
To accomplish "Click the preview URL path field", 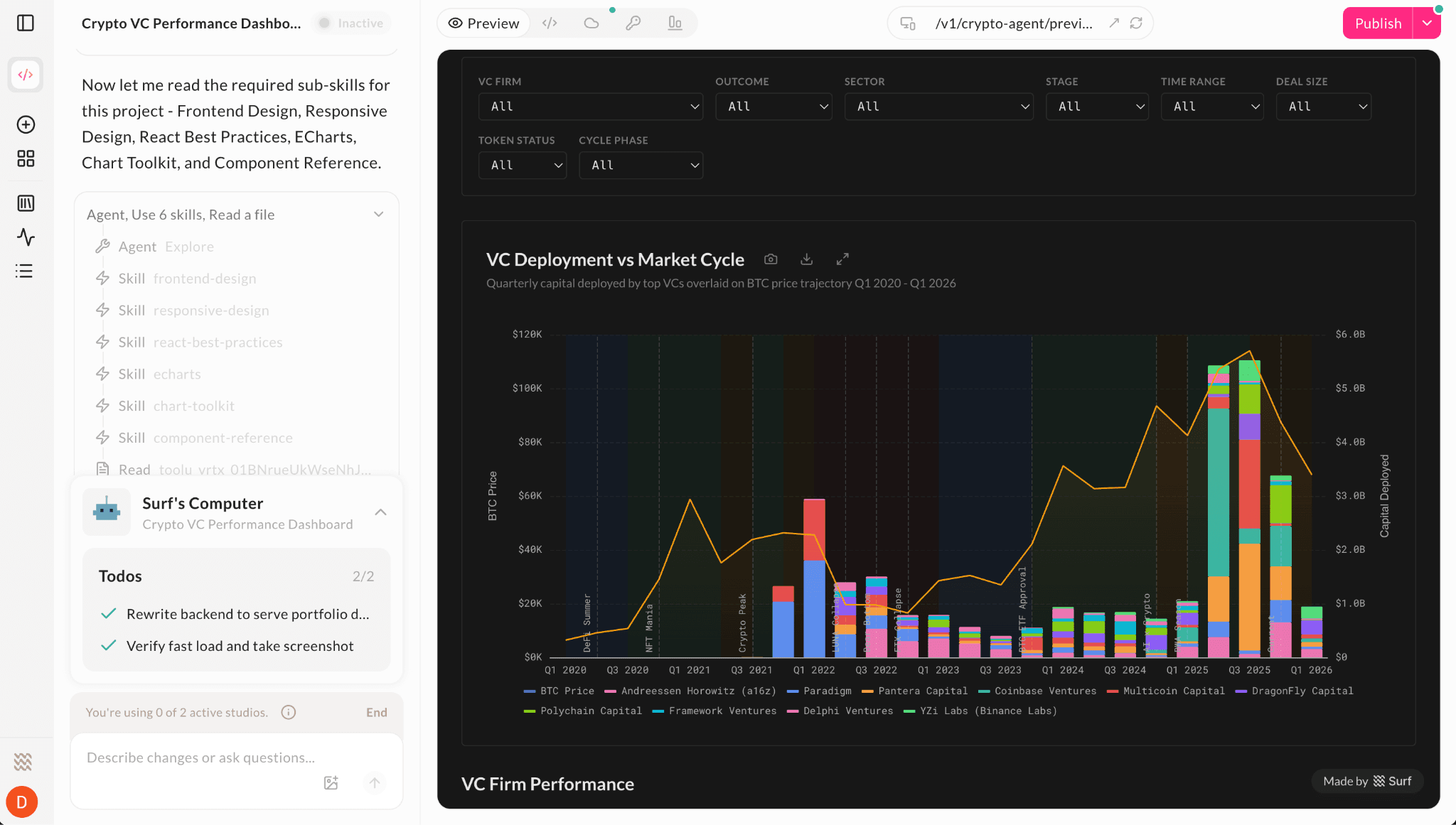I will click(1014, 23).
